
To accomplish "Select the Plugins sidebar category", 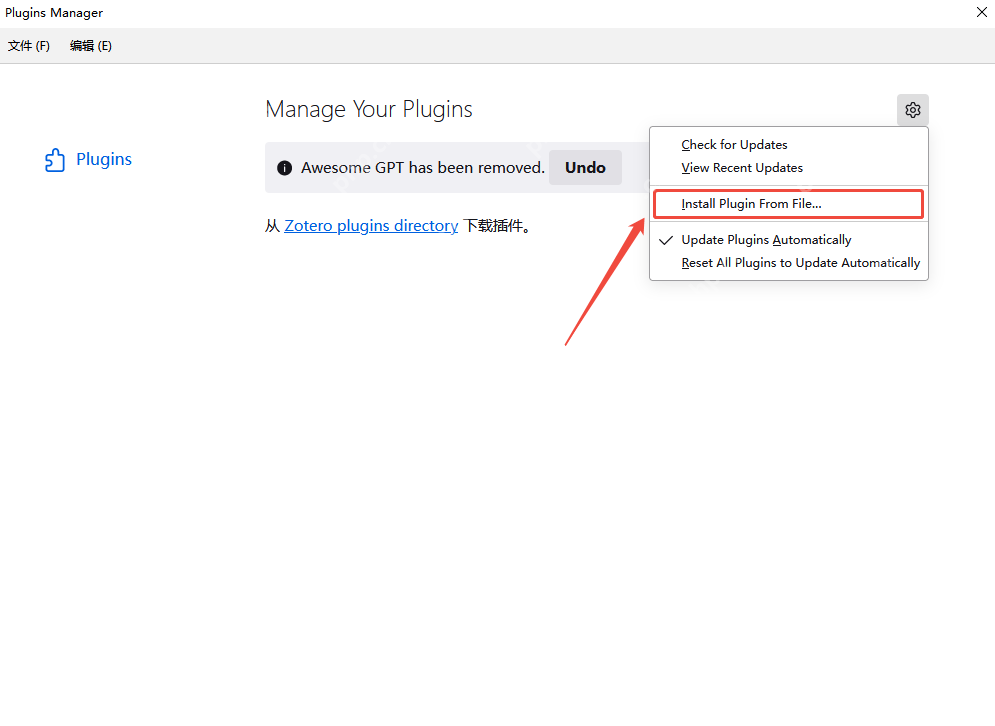I will click(88, 159).
